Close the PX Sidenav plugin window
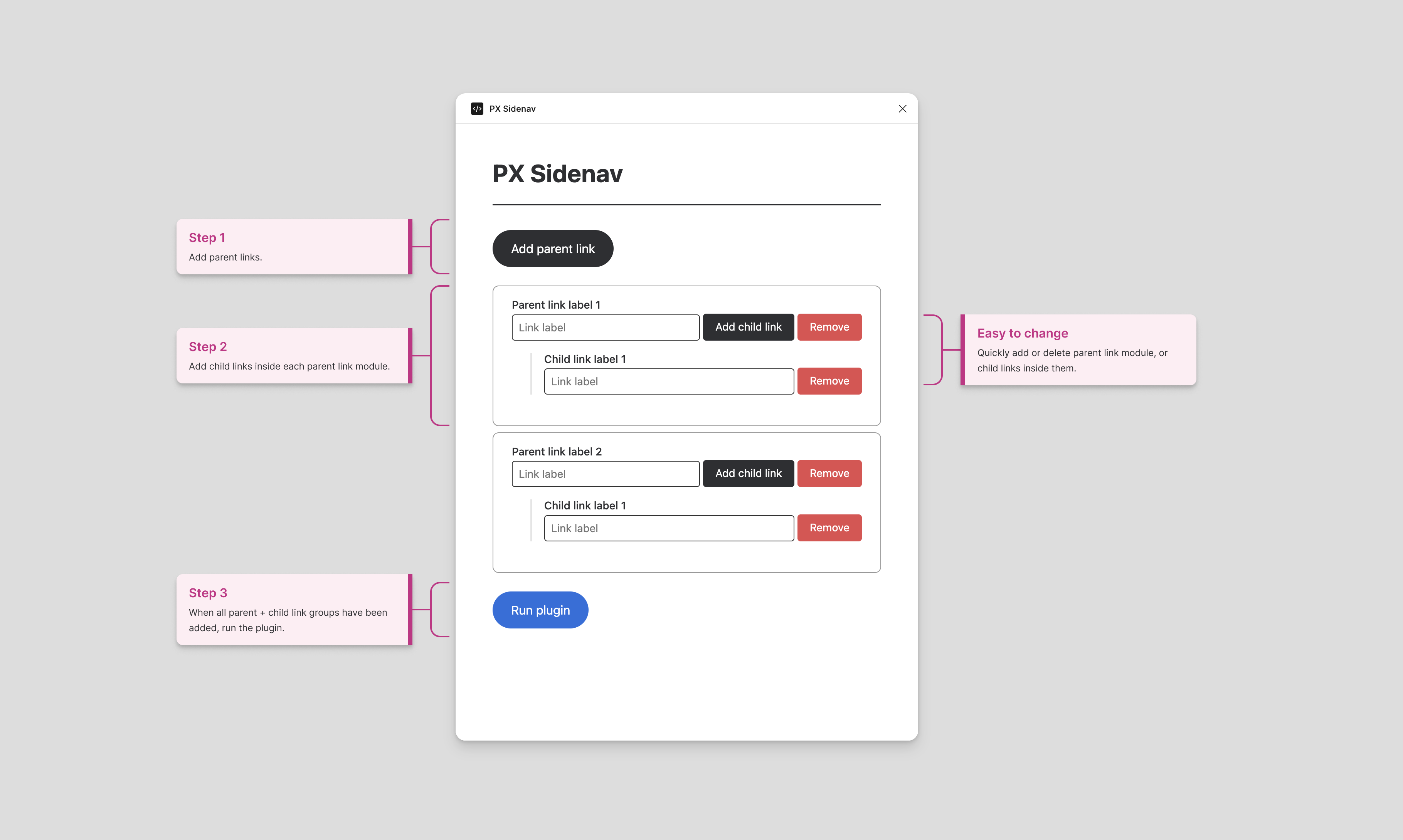 (x=902, y=109)
